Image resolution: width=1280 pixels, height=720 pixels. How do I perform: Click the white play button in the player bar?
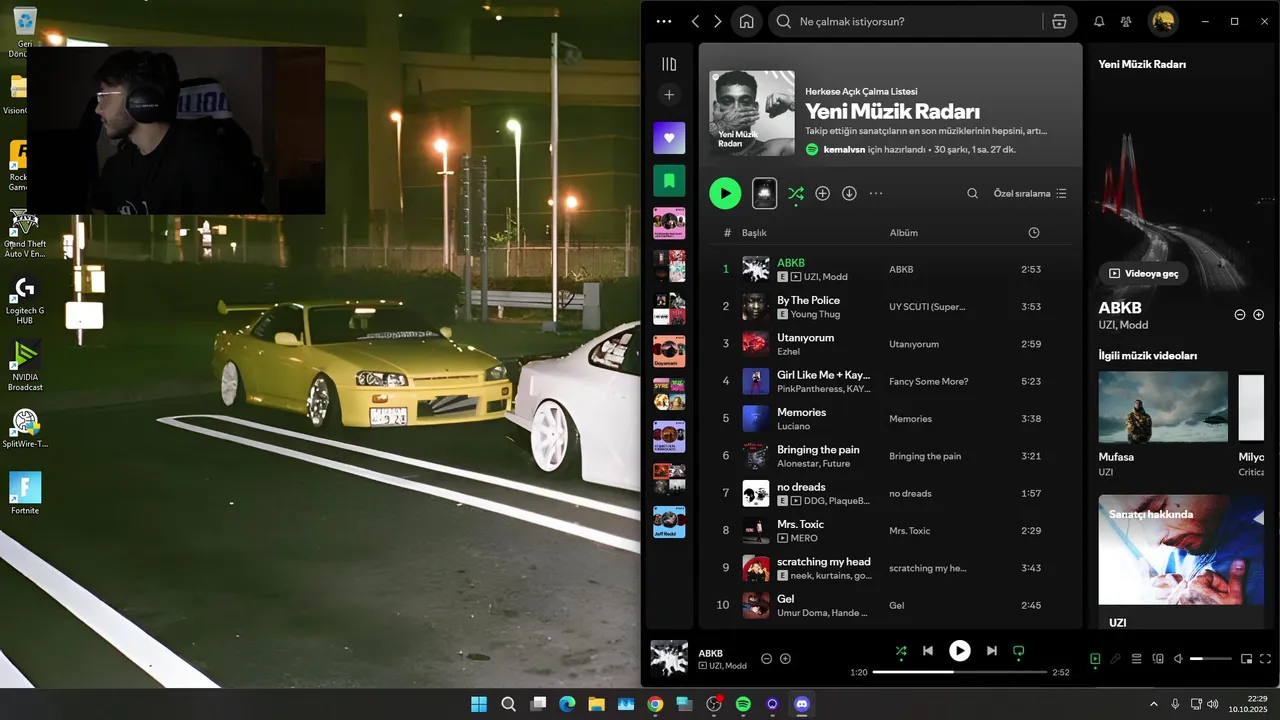959,651
